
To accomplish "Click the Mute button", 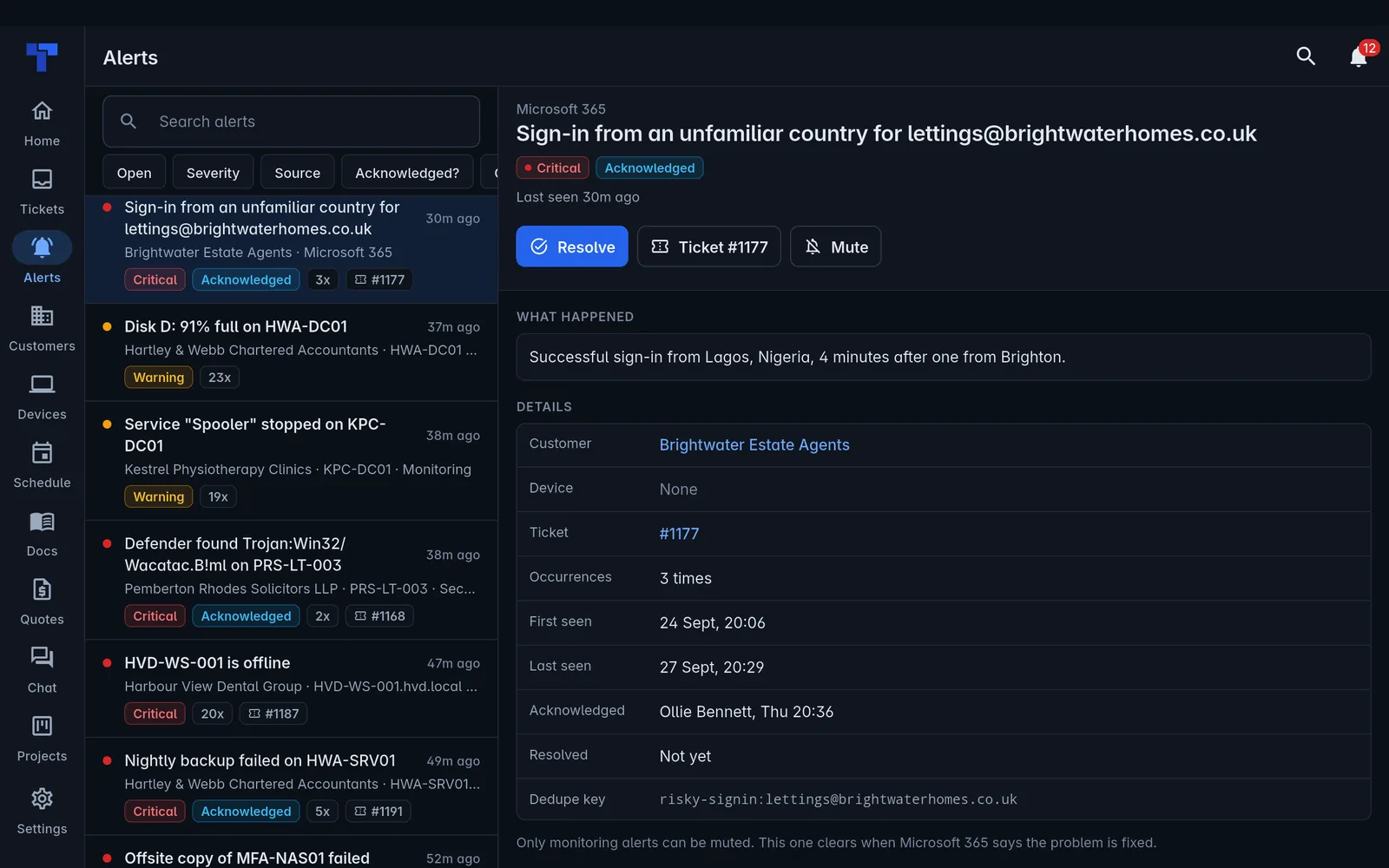I will [835, 247].
